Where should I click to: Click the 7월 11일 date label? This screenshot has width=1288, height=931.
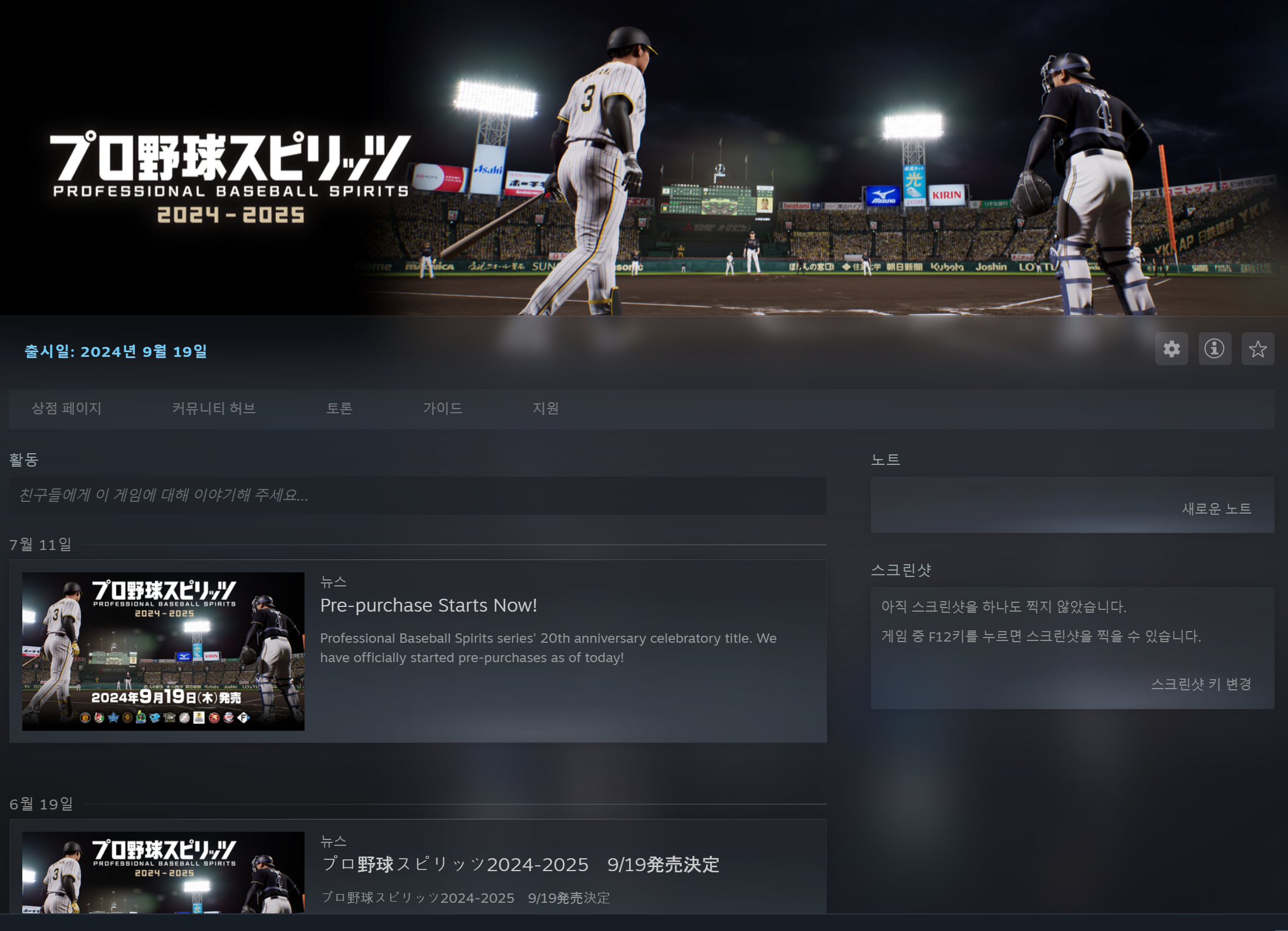[40, 545]
